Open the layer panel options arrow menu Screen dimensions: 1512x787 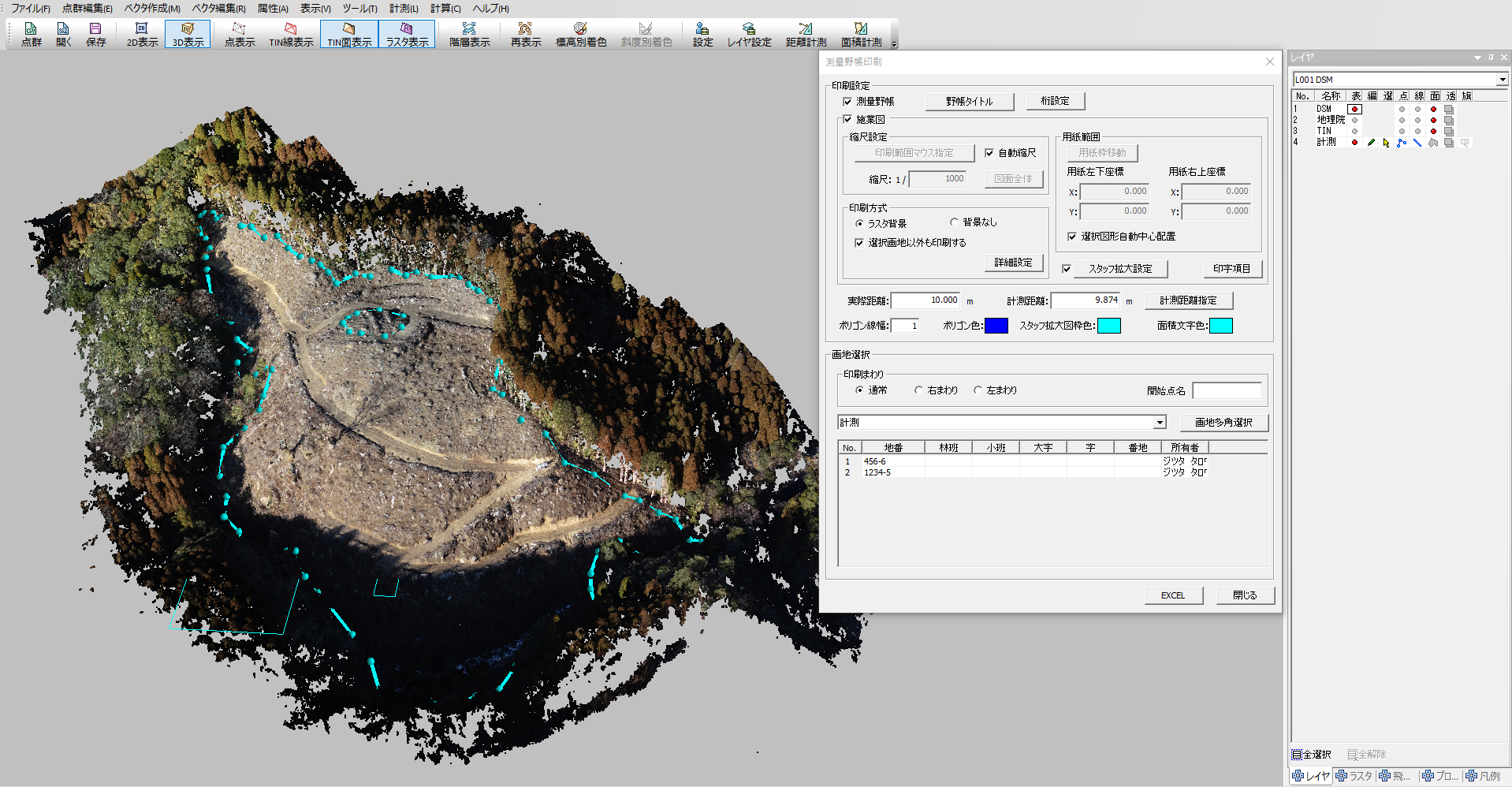(x=1477, y=58)
